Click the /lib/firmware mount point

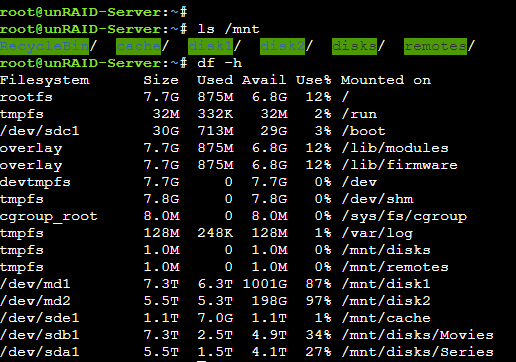click(399, 165)
